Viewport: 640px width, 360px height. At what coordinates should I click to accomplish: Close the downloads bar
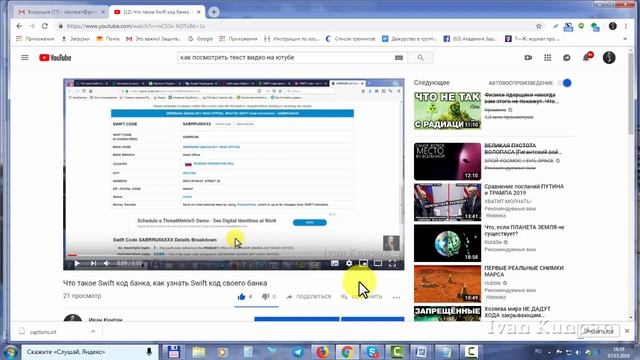pos(627,331)
